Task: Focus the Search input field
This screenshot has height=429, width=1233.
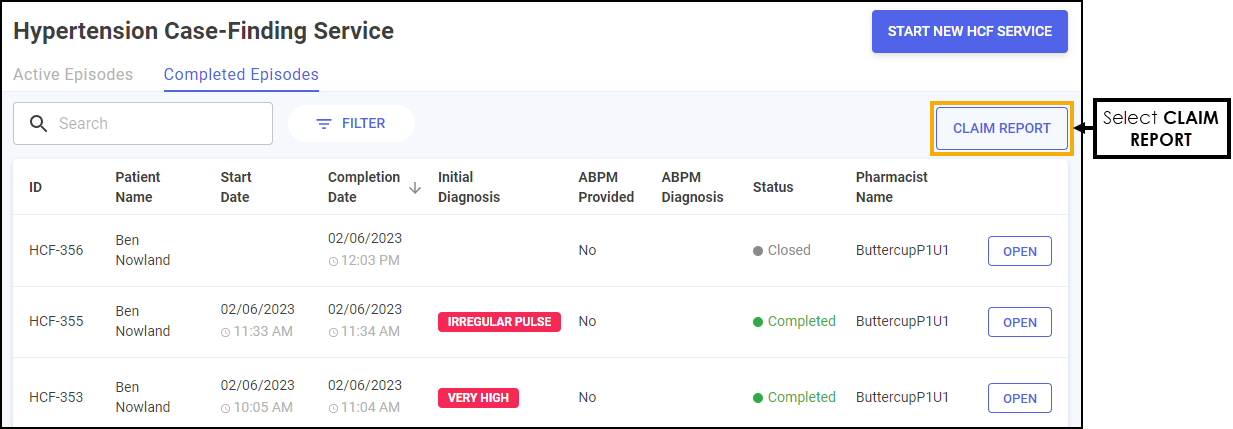Action: point(143,124)
